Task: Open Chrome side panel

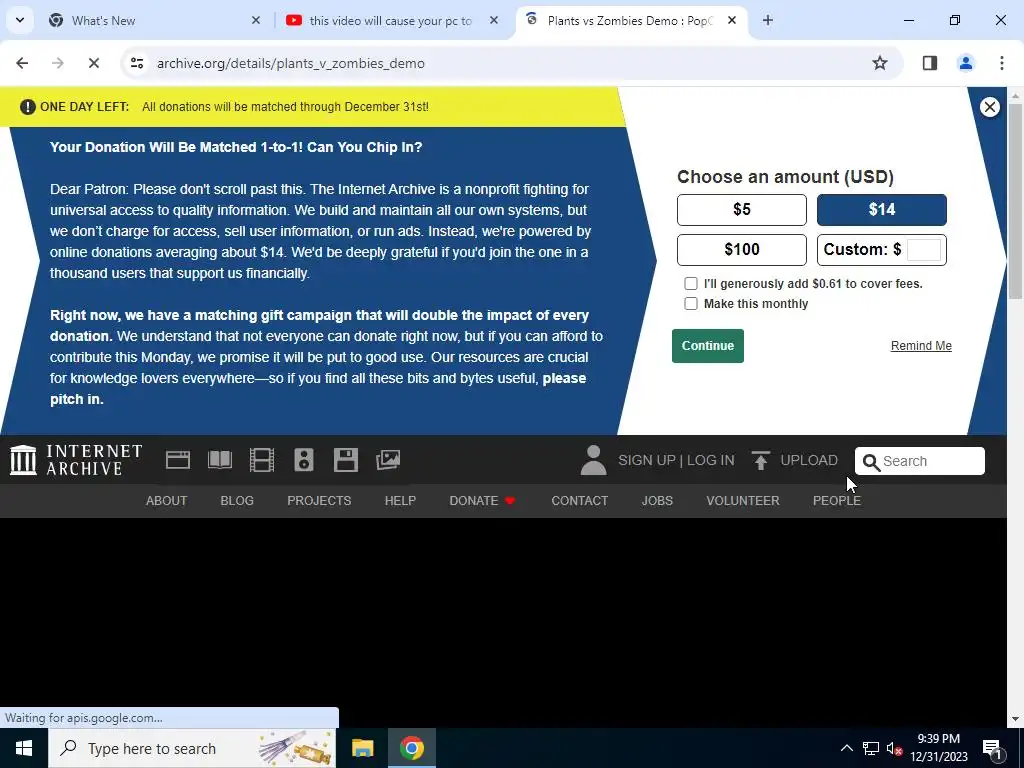Action: coord(930,63)
